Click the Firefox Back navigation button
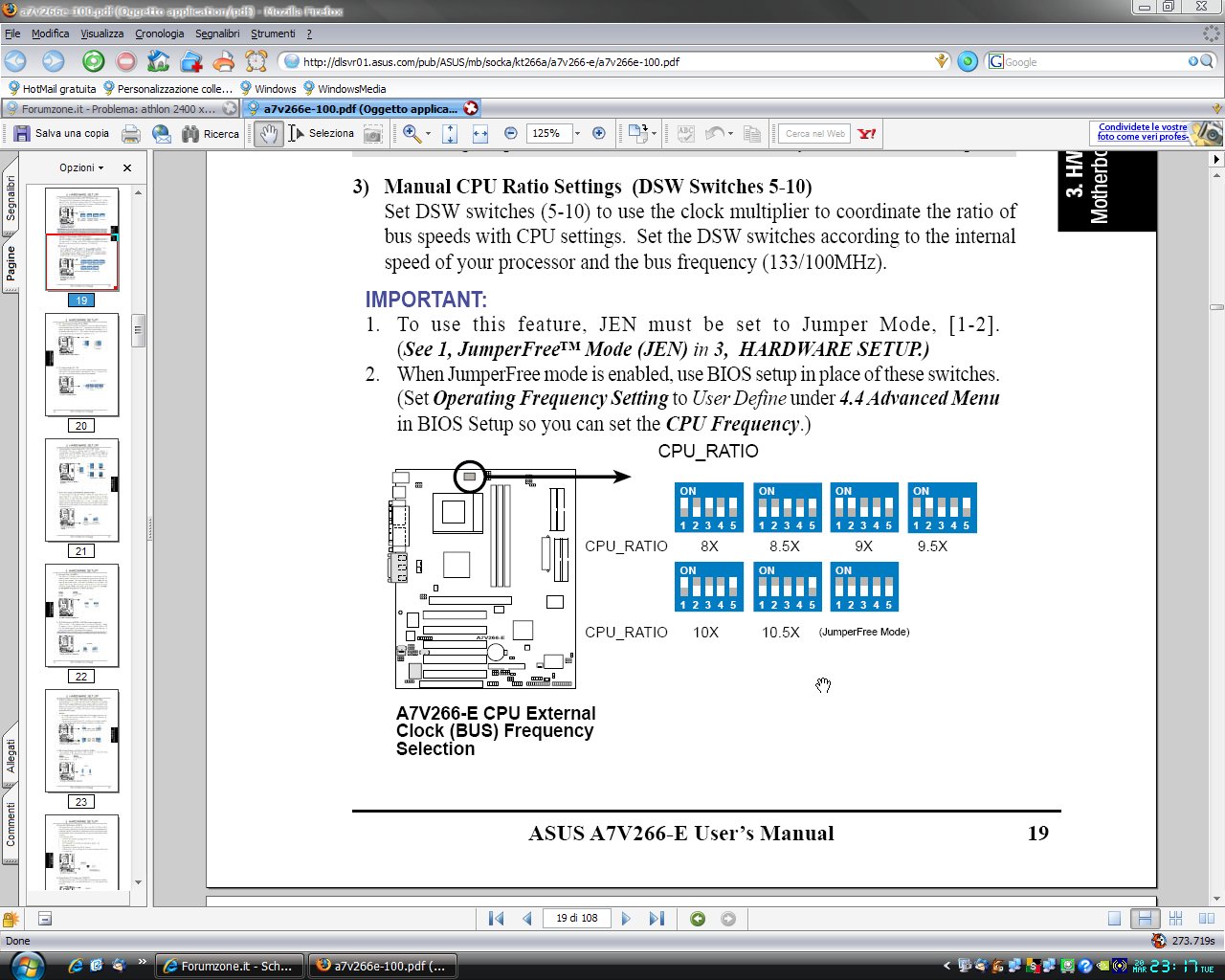Viewport: 1225px width, 980px height. (16, 61)
